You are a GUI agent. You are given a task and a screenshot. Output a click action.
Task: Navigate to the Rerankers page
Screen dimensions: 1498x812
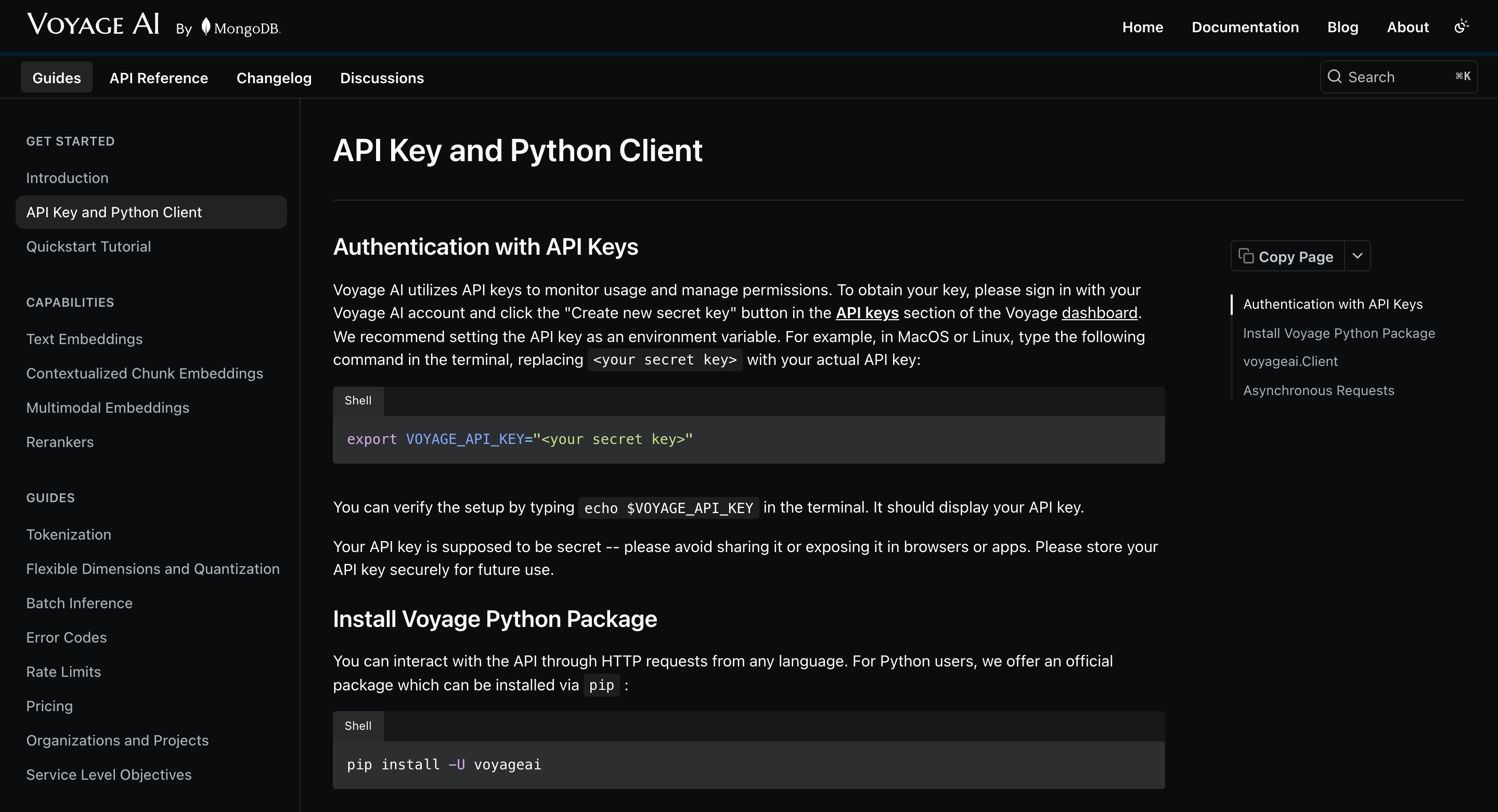point(60,442)
